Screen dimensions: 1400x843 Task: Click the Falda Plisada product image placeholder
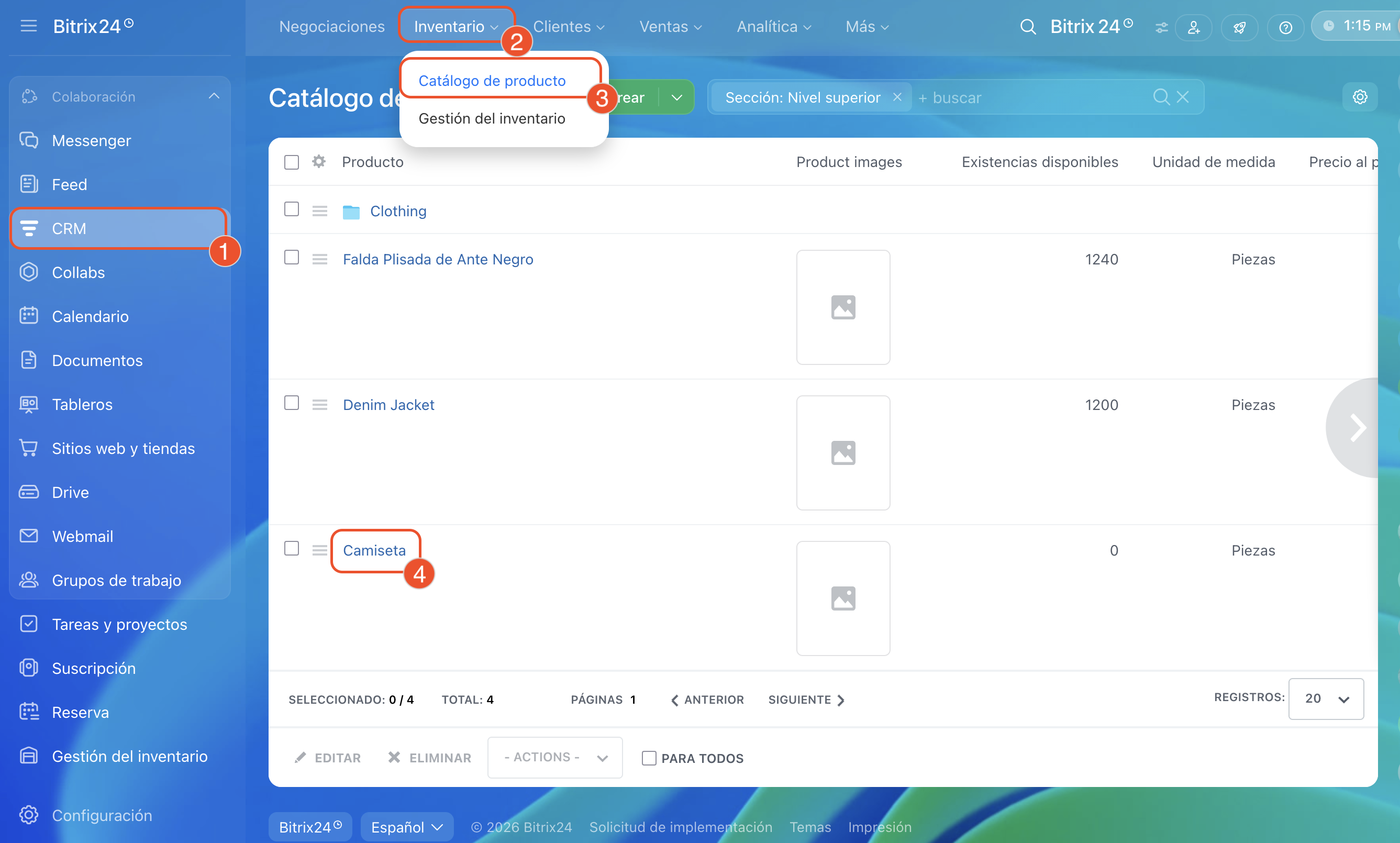(843, 307)
